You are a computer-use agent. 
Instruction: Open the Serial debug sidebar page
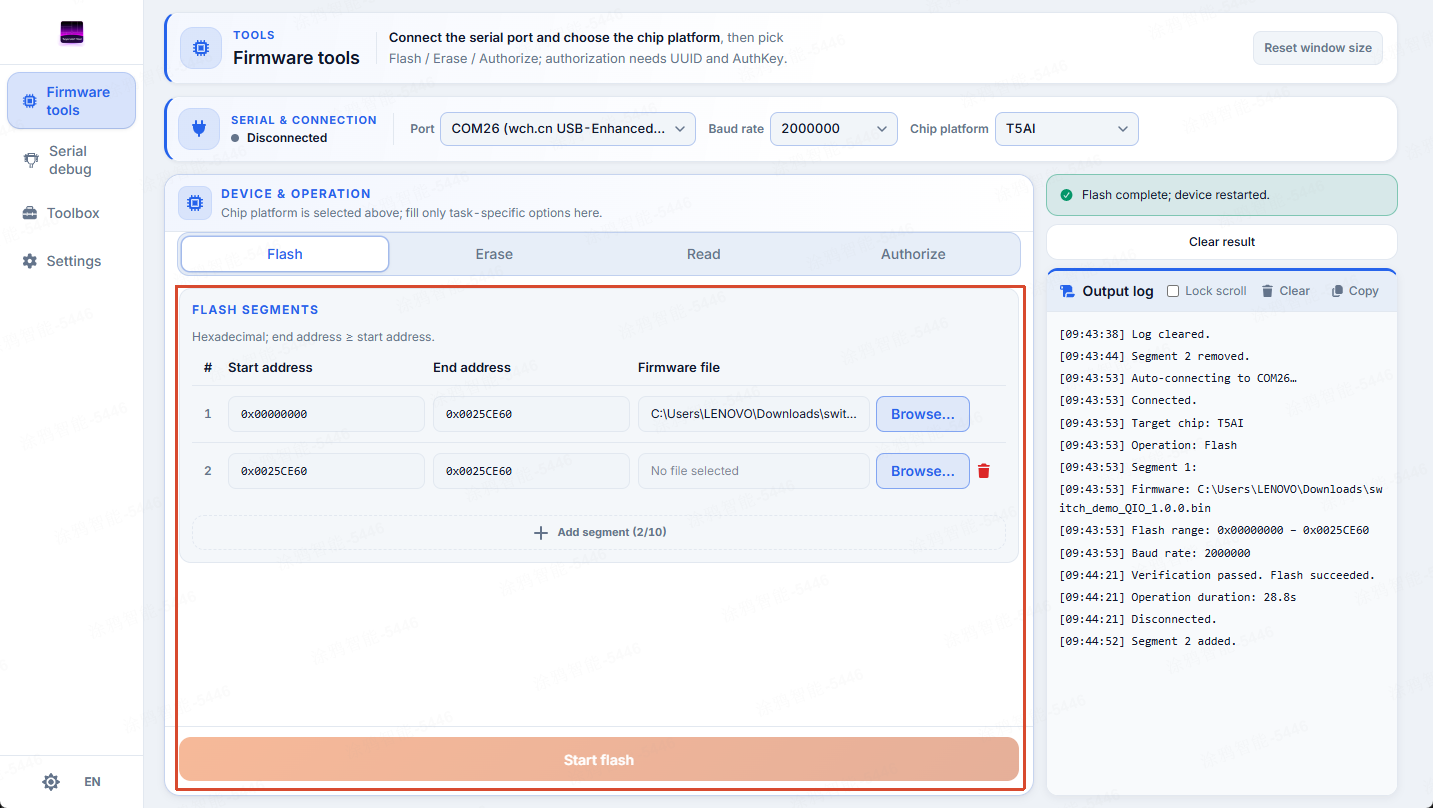point(71,160)
